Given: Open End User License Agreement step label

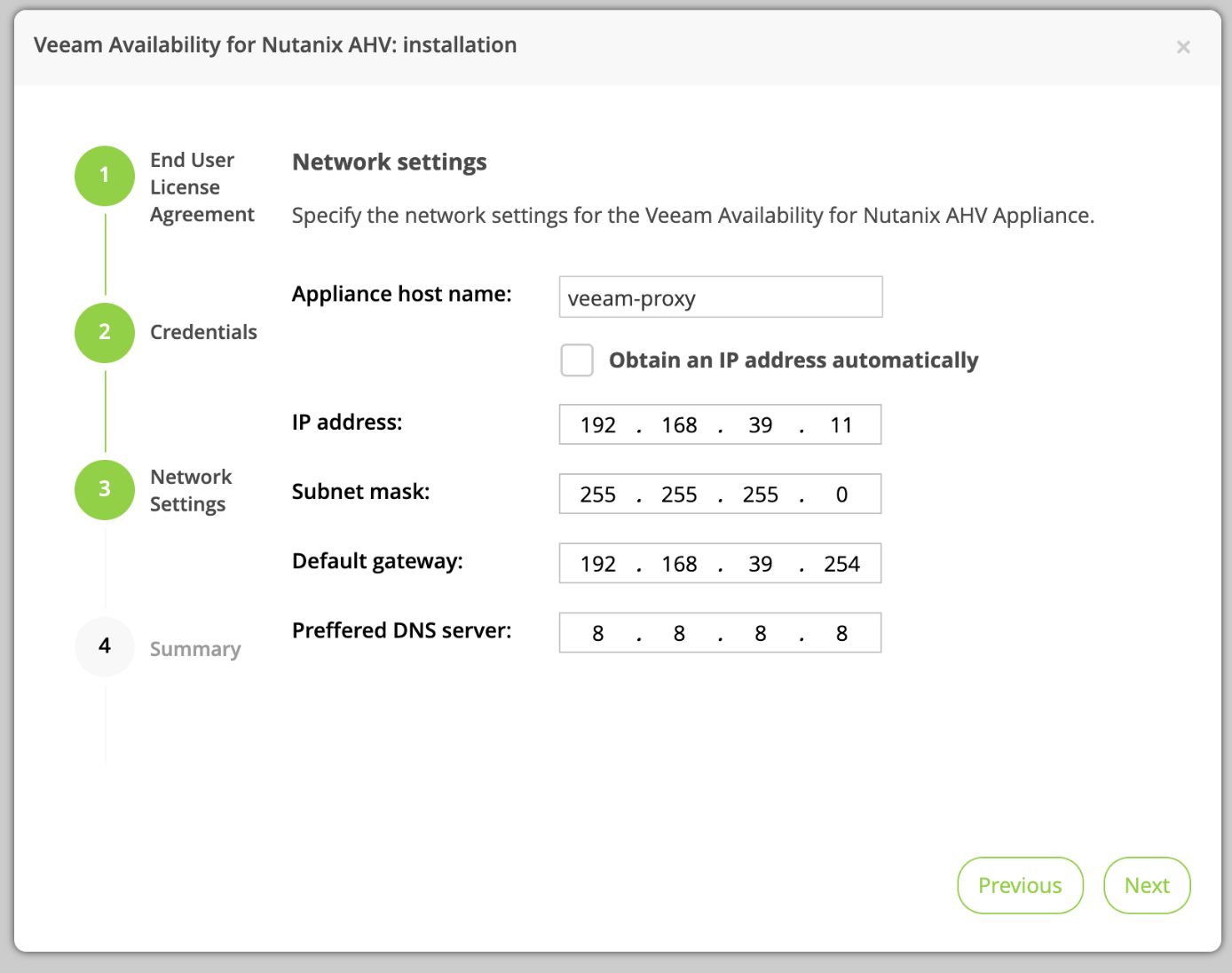Looking at the screenshot, I should tap(202, 187).
